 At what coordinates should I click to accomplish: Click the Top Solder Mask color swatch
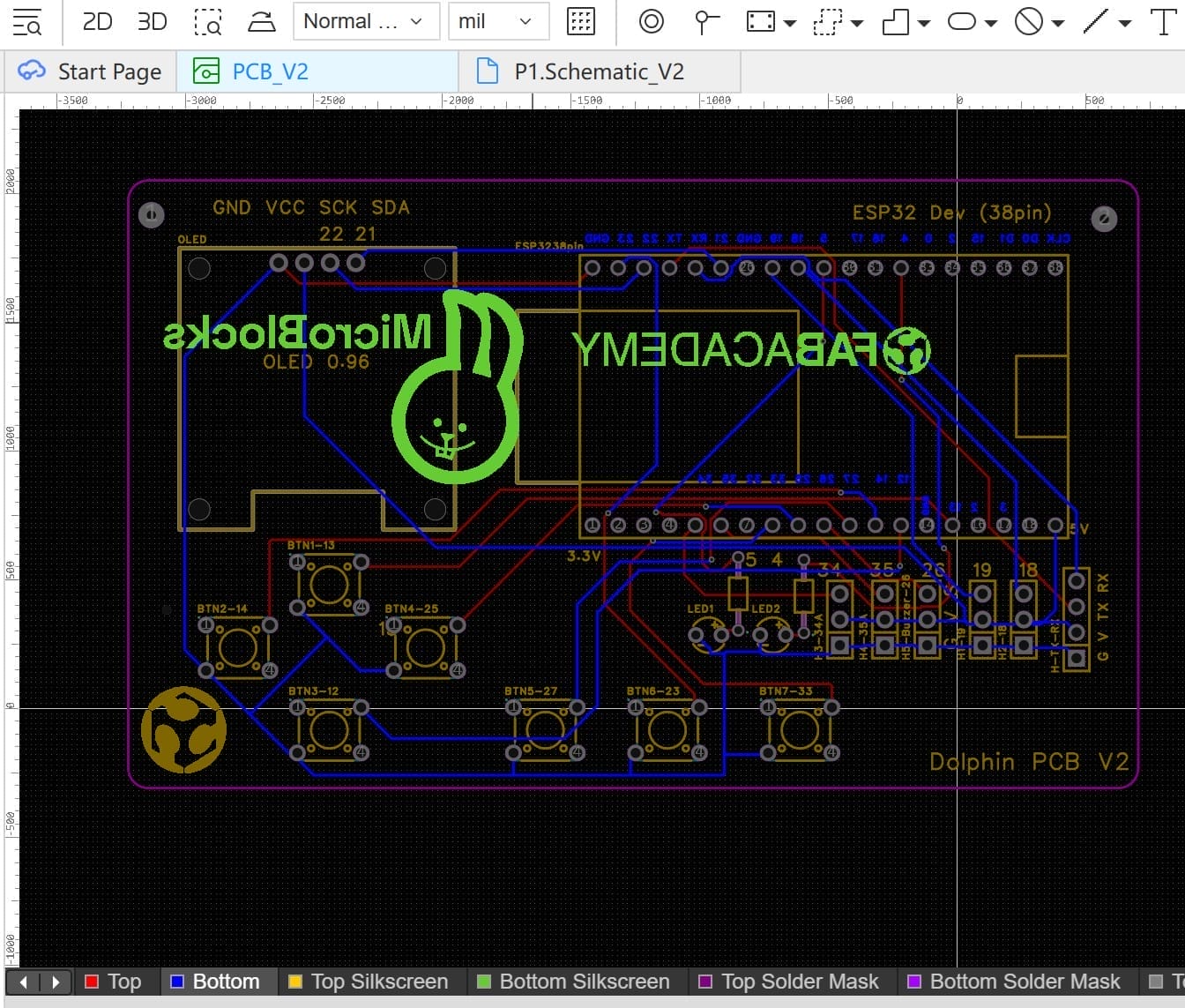pos(705,982)
